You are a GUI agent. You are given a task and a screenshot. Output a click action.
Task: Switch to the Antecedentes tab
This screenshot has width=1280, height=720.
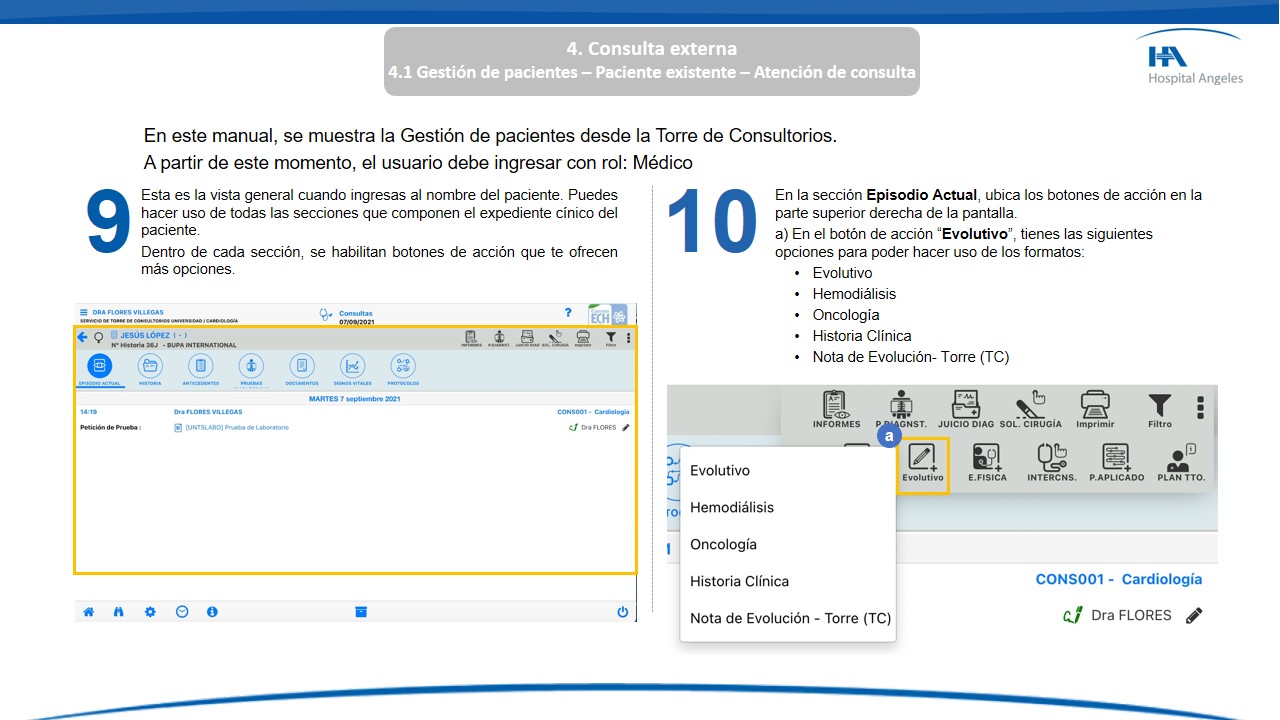pyautogui.click(x=201, y=369)
